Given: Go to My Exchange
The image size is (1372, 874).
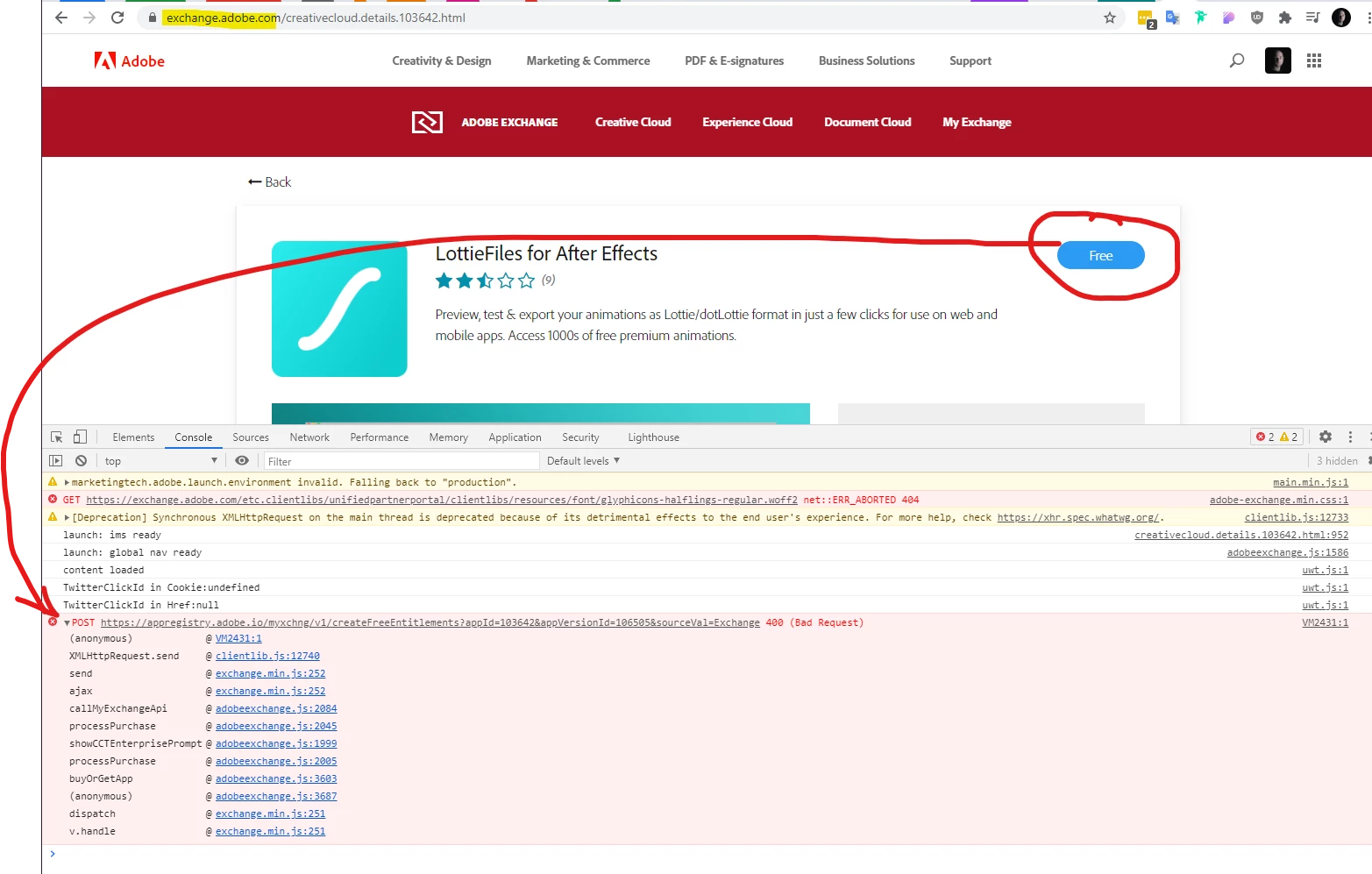Looking at the screenshot, I should click(x=977, y=122).
